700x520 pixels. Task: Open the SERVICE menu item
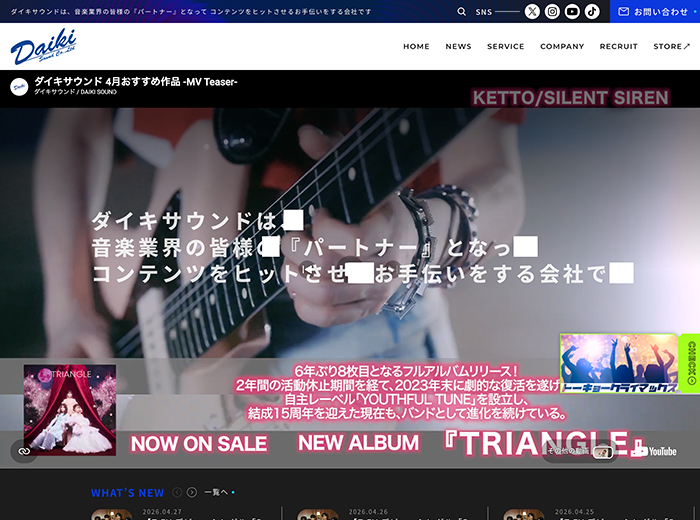505,47
